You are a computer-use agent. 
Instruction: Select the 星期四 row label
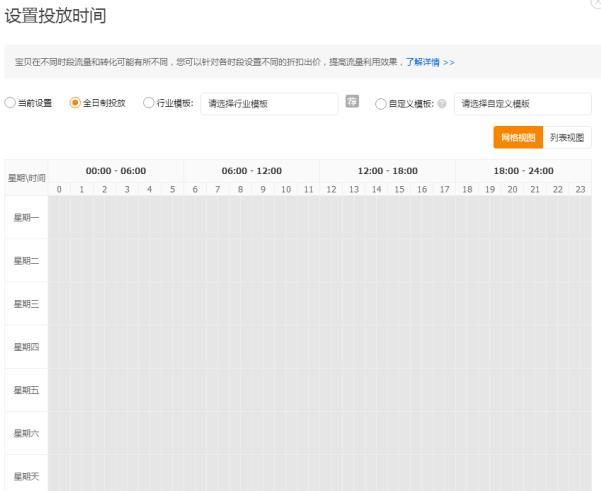25,347
